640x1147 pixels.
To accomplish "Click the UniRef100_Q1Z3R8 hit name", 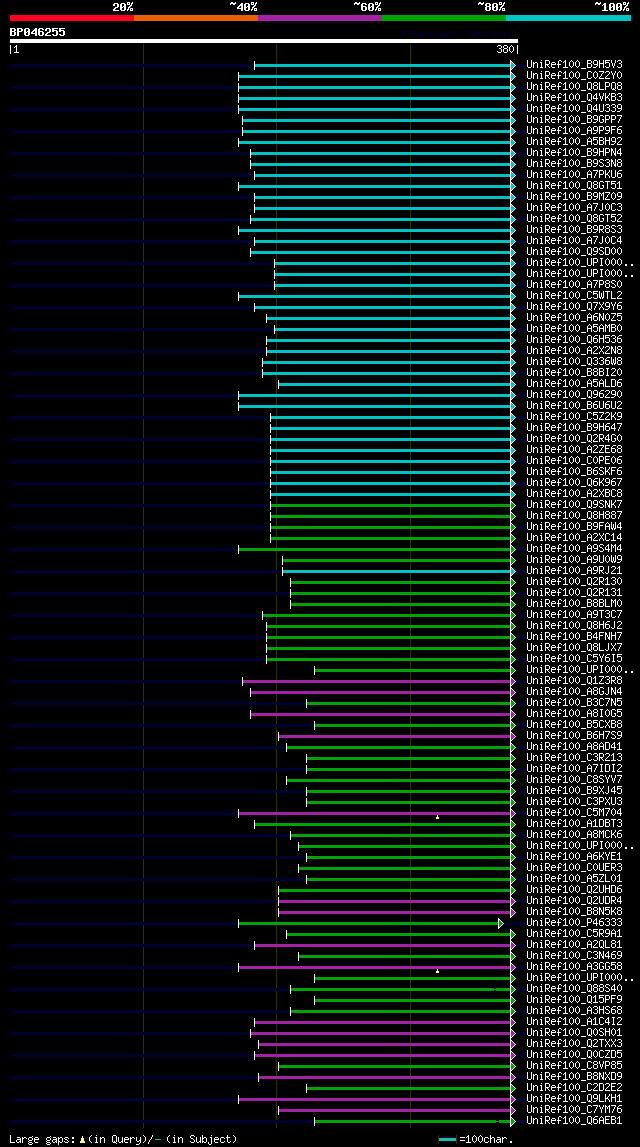I will [574, 681].
